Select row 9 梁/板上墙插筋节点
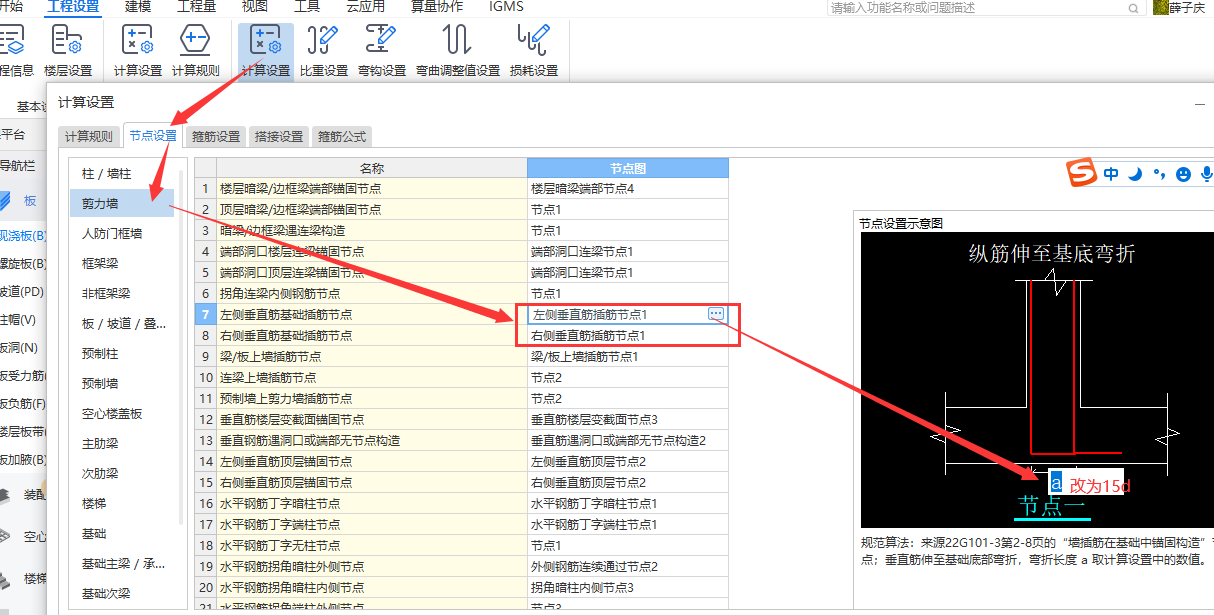The image size is (1214, 615). point(372,356)
